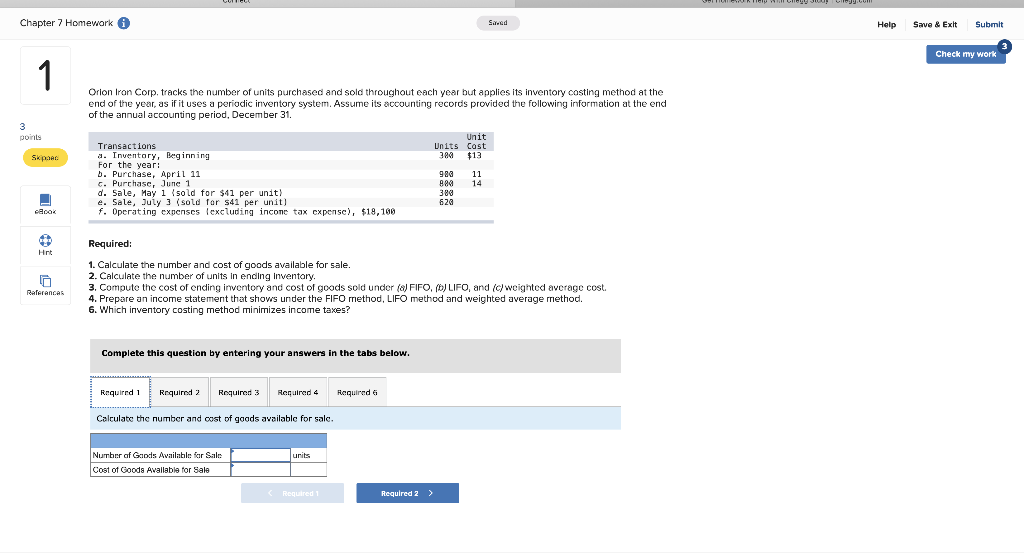The height and width of the screenshot is (553, 1024).
Task: Select Number of Goods Available input field
Action: (x=261, y=455)
